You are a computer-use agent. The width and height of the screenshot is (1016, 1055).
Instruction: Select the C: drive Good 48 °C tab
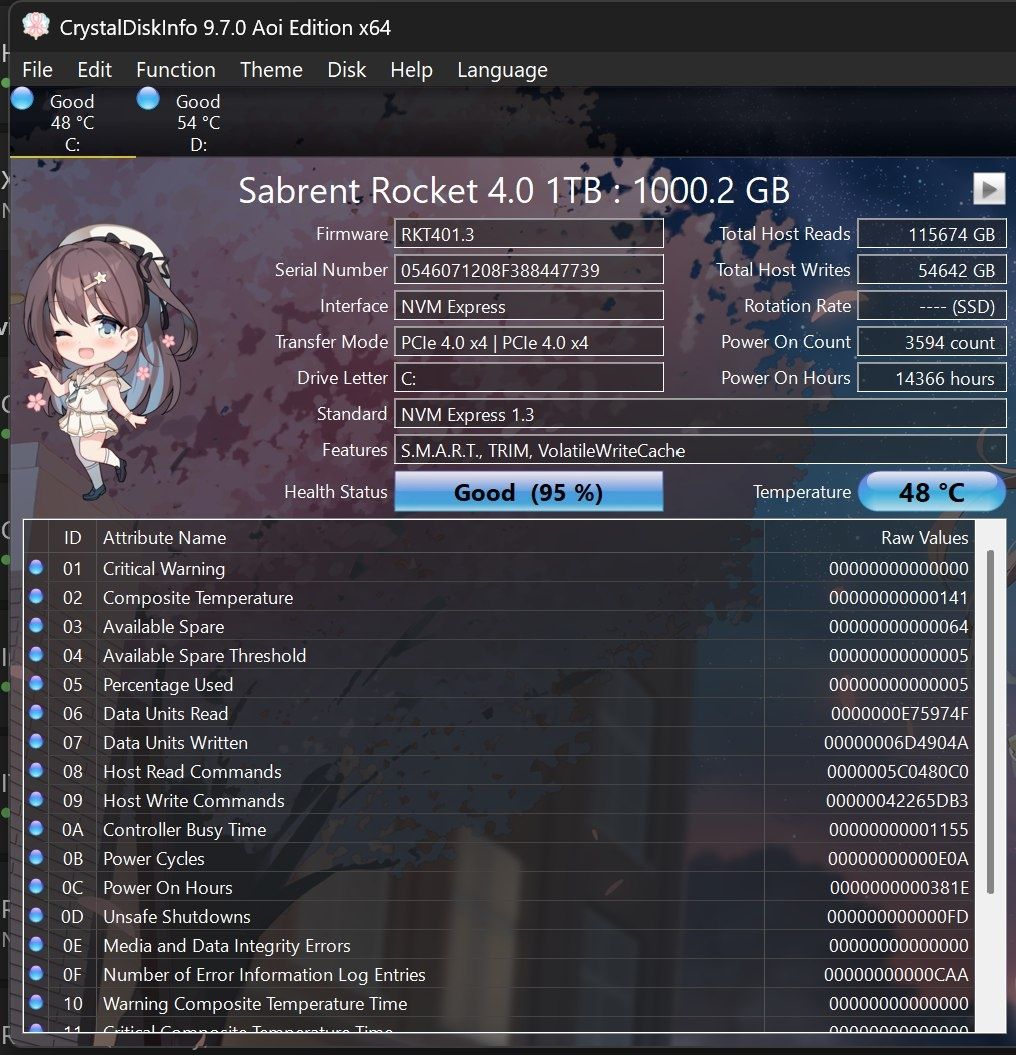click(x=73, y=122)
